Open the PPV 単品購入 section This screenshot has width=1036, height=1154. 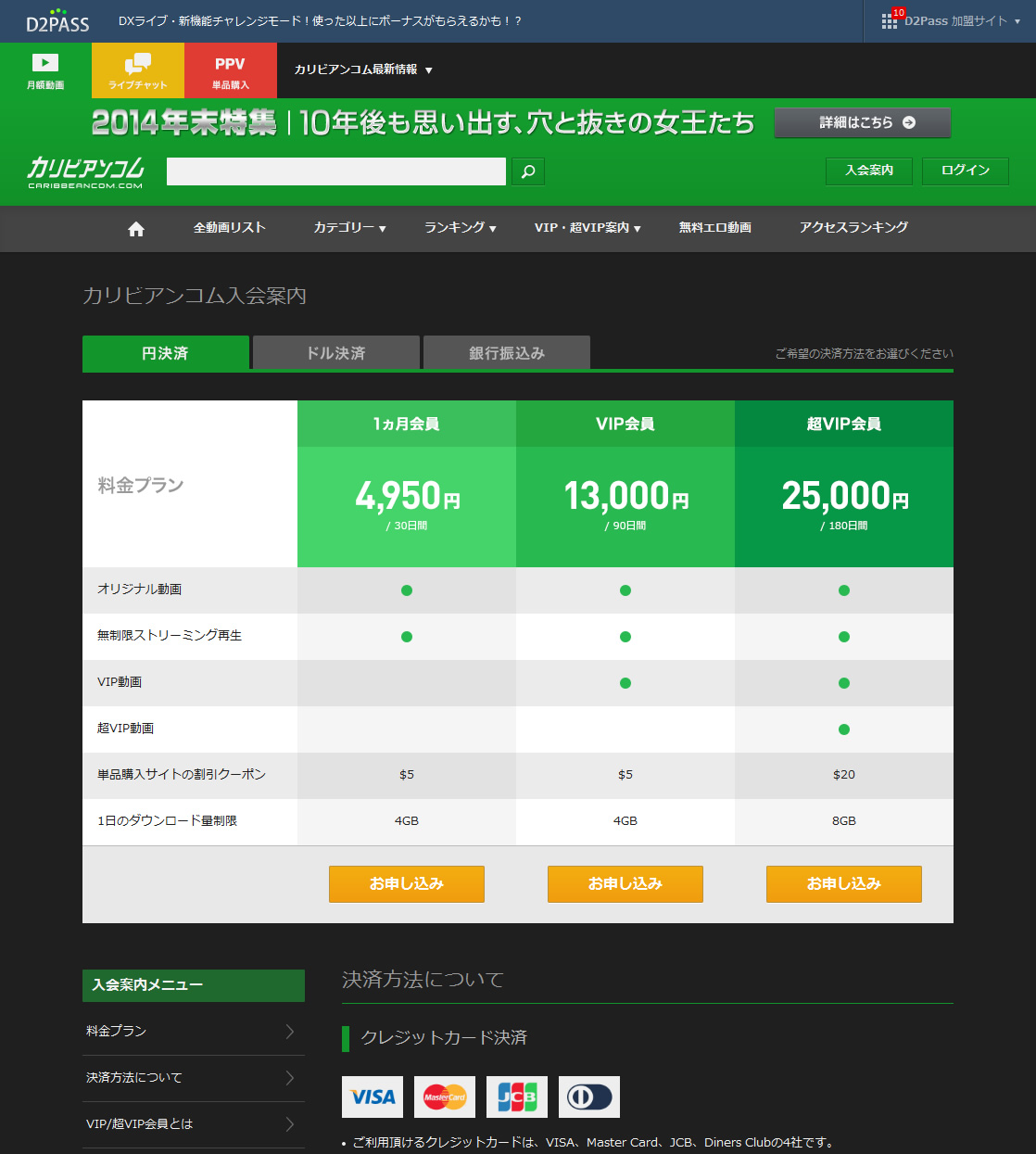pyautogui.click(x=231, y=70)
